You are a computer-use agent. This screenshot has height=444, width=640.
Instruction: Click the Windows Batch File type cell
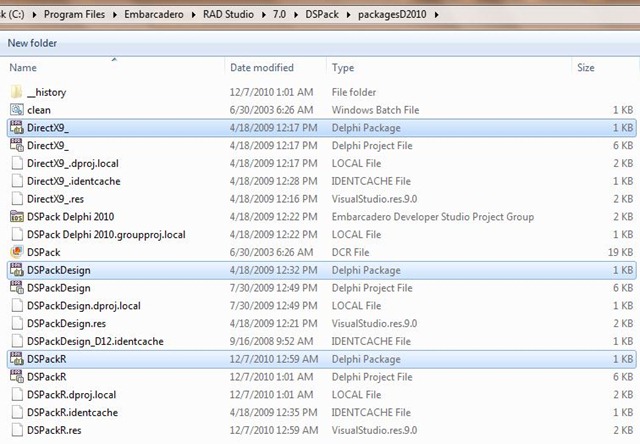[375, 110]
